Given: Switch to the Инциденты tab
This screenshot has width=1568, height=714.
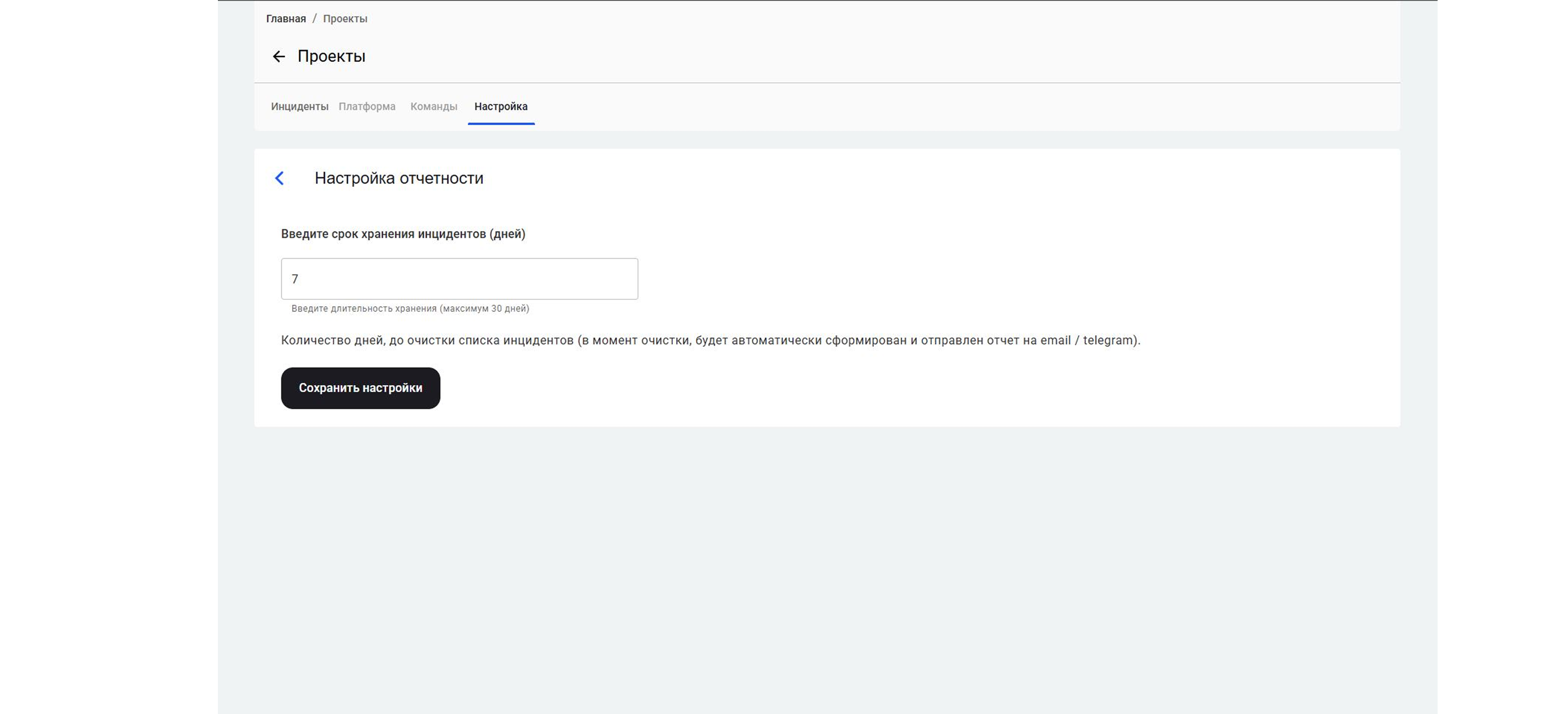Looking at the screenshot, I should tap(300, 106).
